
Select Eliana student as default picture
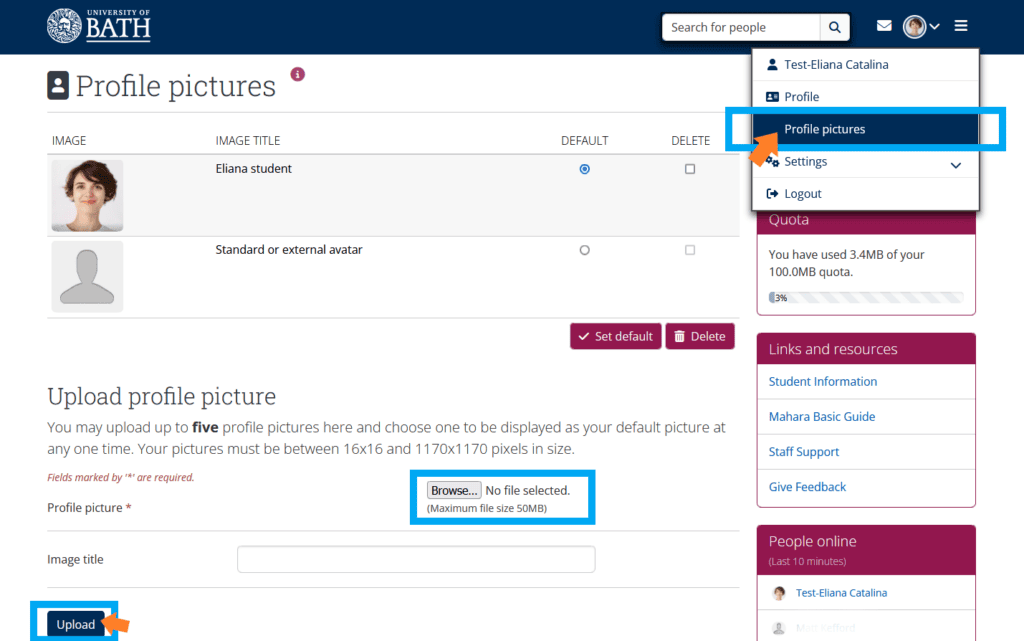coord(585,169)
